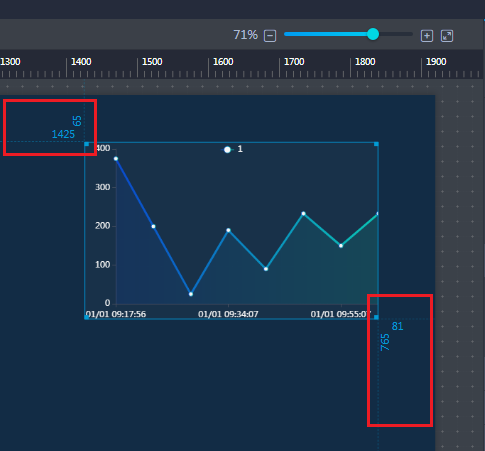Click the 1400 mark on the ruler
Viewport: 485px width, 451px height.
click(81, 62)
